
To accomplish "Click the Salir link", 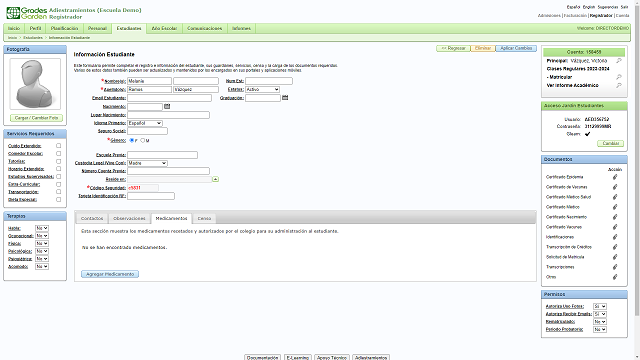I will click(624, 7).
